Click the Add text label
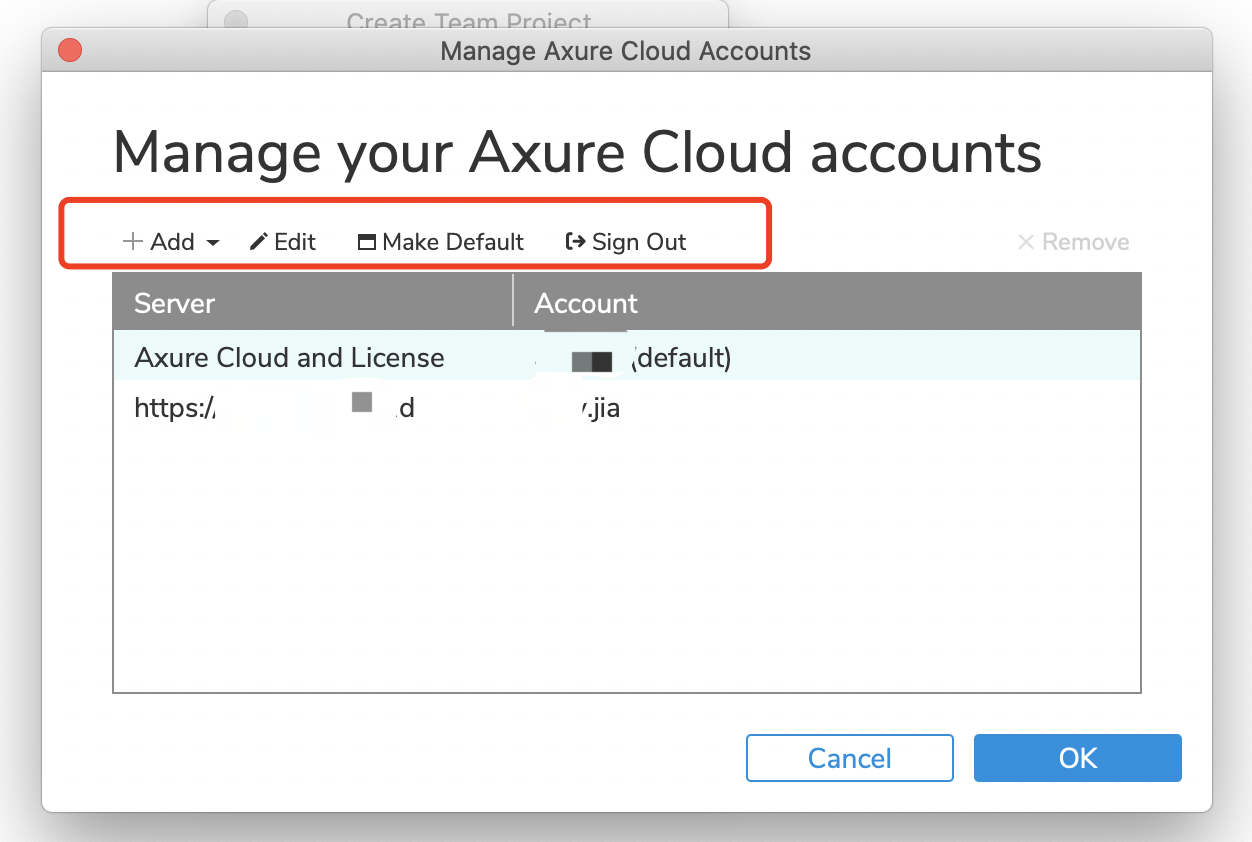Image resolution: width=1252 pixels, height=842 pixels. coord(172,242)
